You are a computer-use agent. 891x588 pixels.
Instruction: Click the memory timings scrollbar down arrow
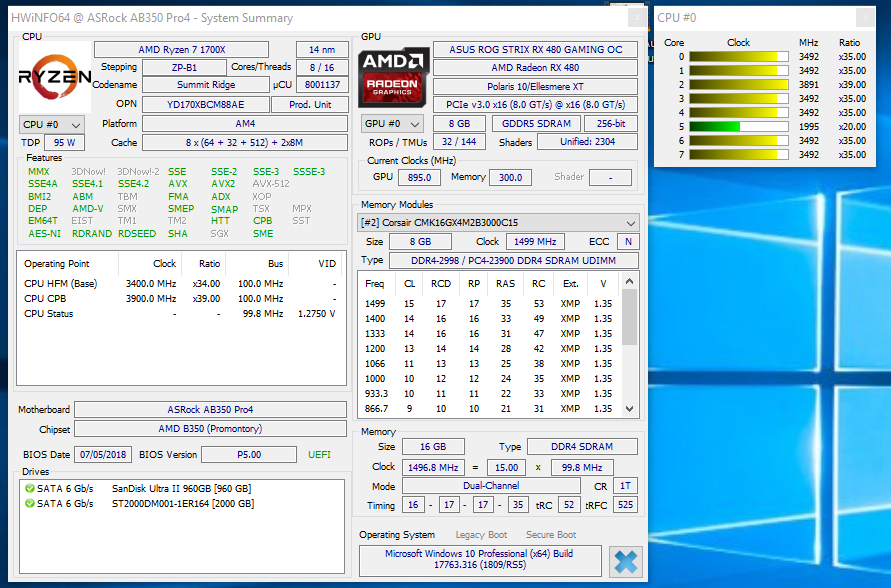[629, 408]
